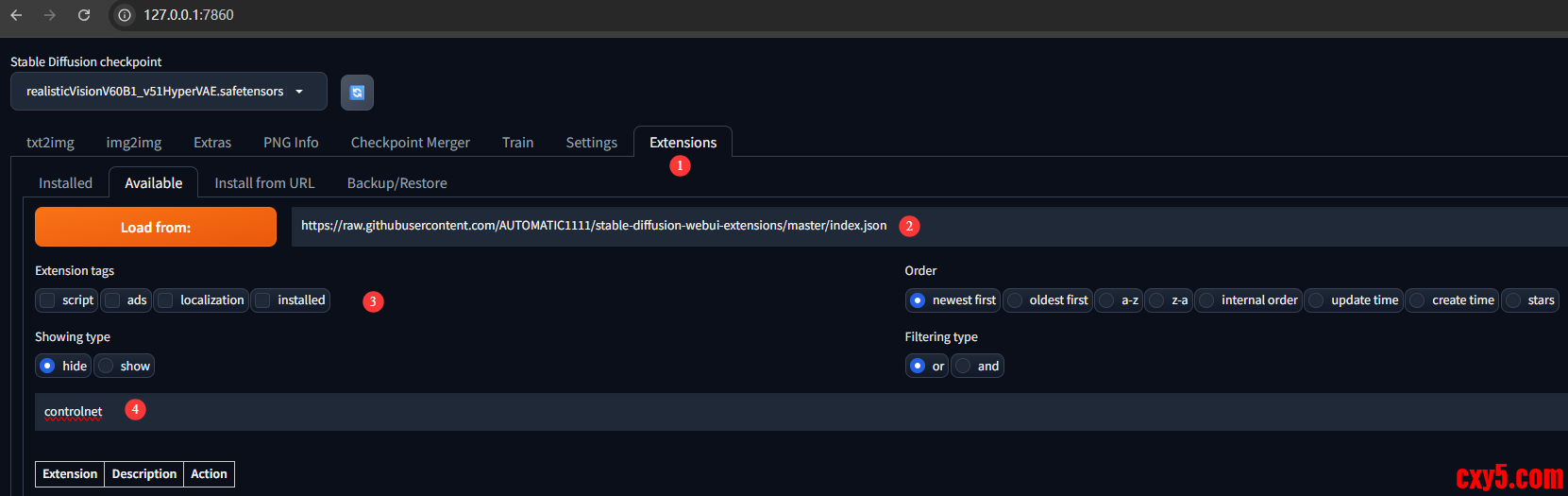The width and height of the screenshot is (1568, 496).
Task: Sort extensions by oldest first
Action: click(1016, 300)
